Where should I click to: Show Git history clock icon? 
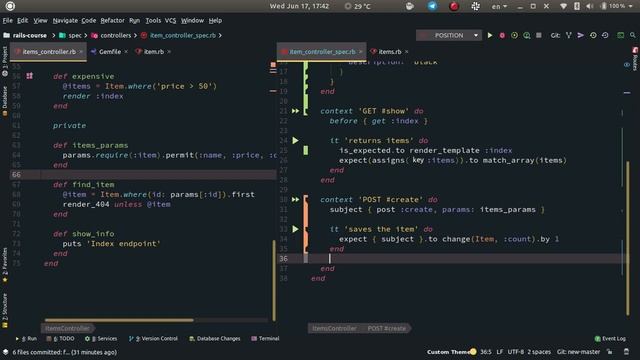tap(593, 36)
